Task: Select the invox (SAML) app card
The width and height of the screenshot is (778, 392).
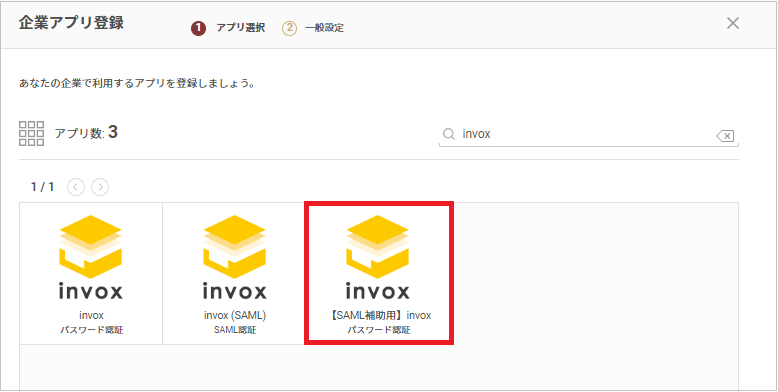Action: tap(234, 273)
